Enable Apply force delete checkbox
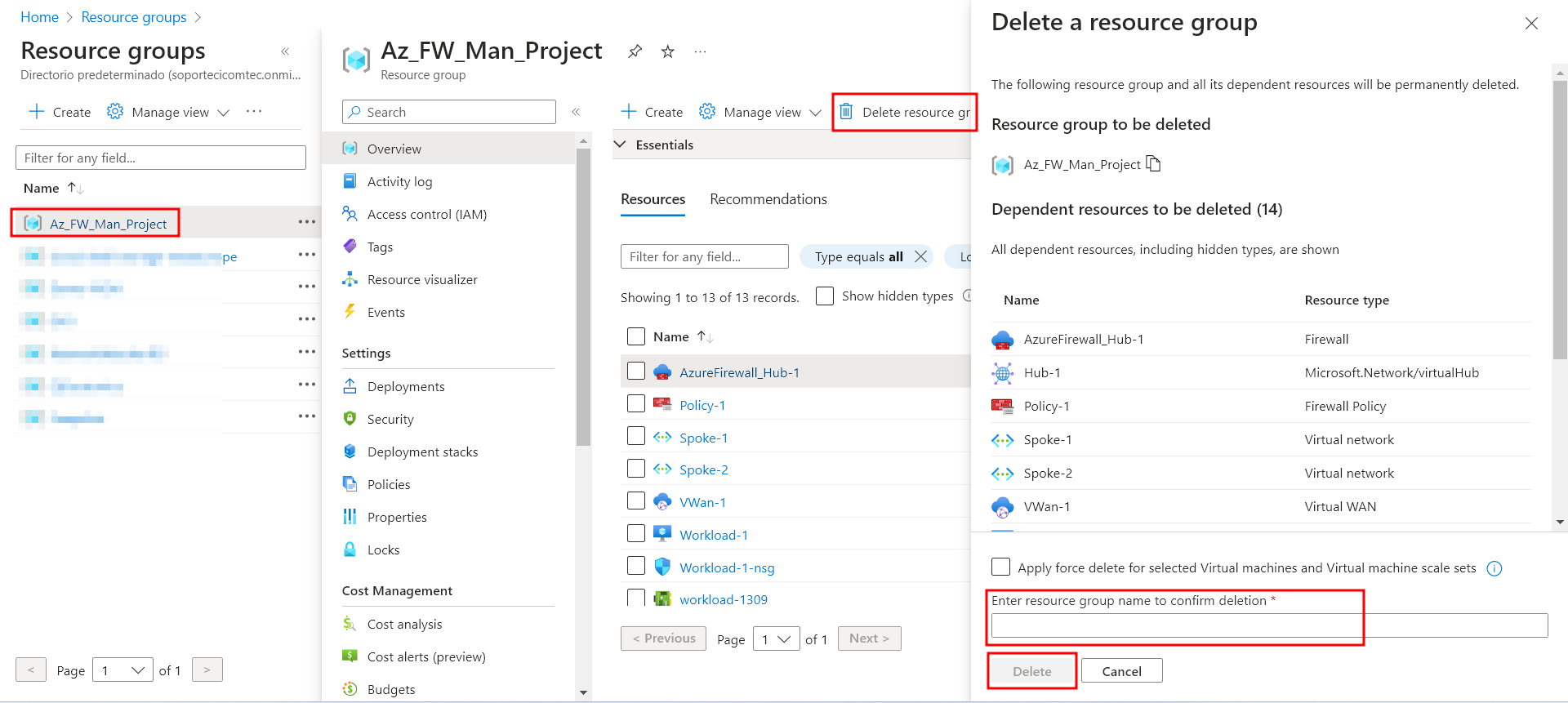Screen dimensions: 1568x703 click(1000, 567)
